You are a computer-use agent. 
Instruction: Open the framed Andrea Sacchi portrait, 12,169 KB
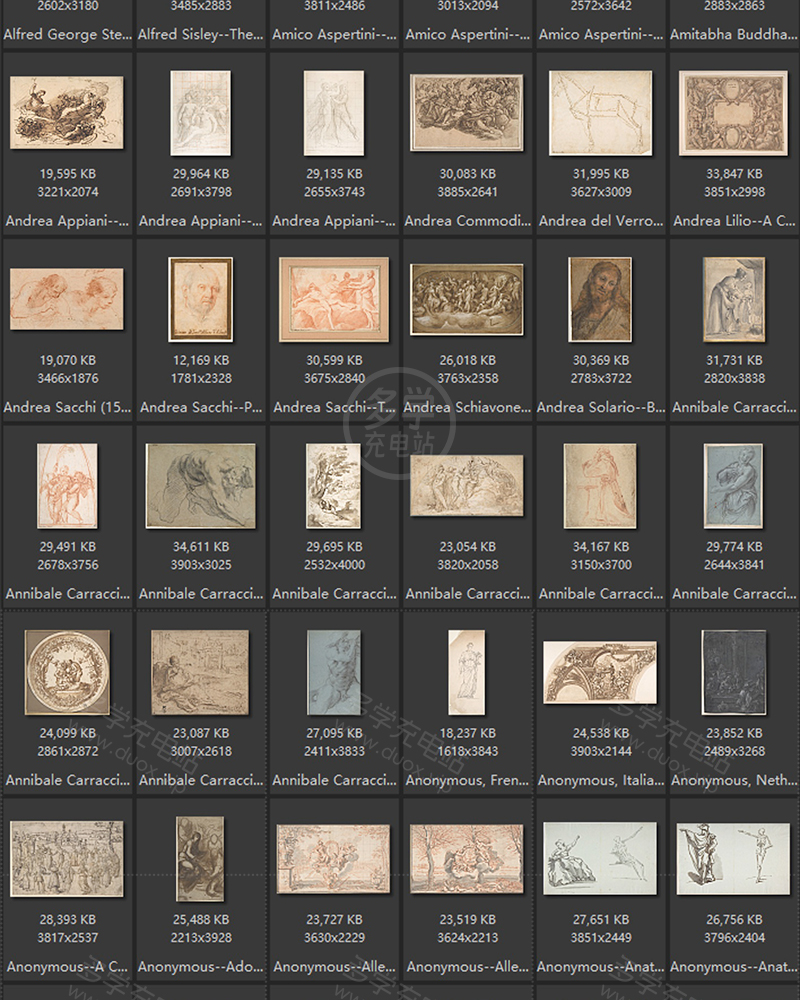click(200, 298)
